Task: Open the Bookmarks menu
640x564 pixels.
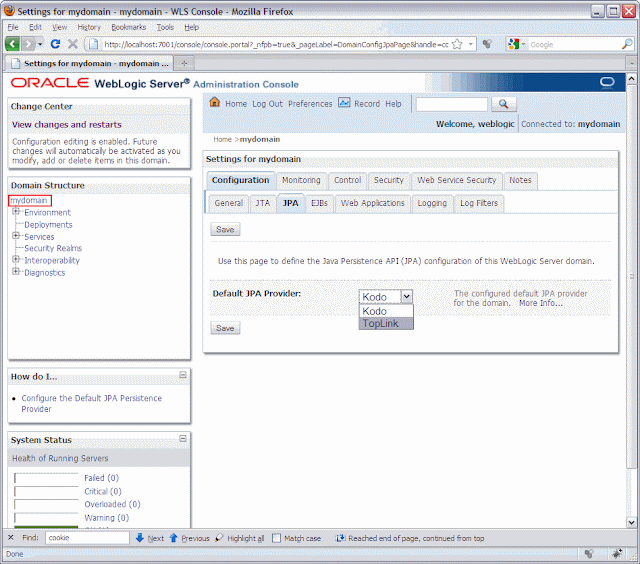Action: (129, 27)
